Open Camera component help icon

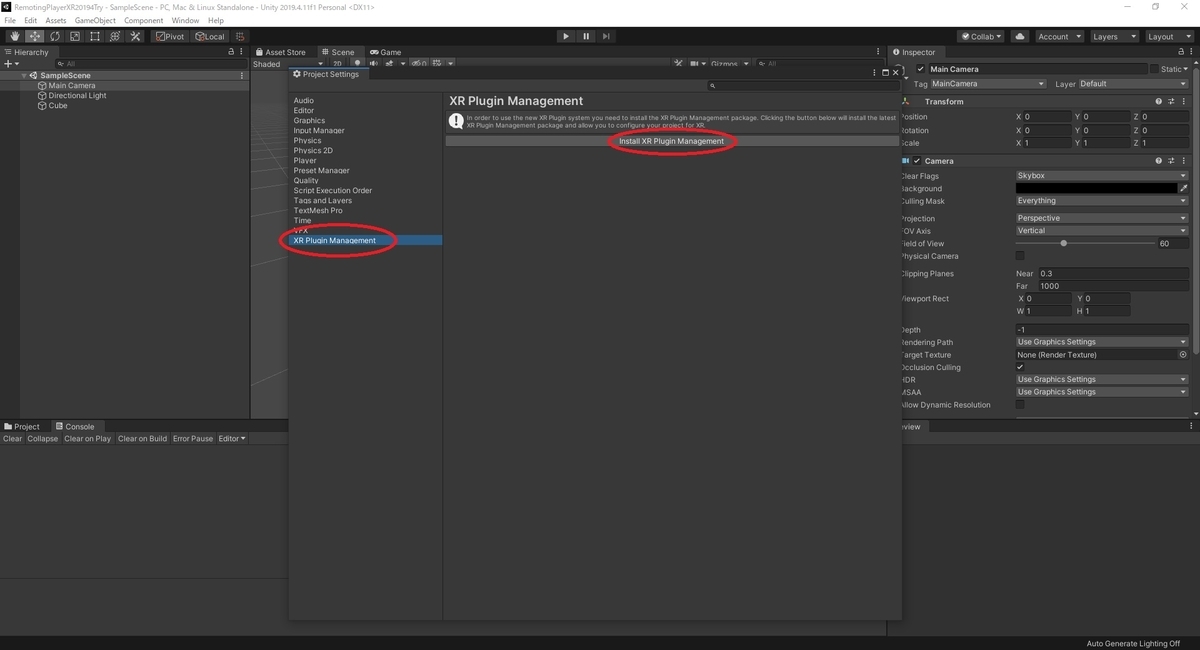tap(1159, 160)
